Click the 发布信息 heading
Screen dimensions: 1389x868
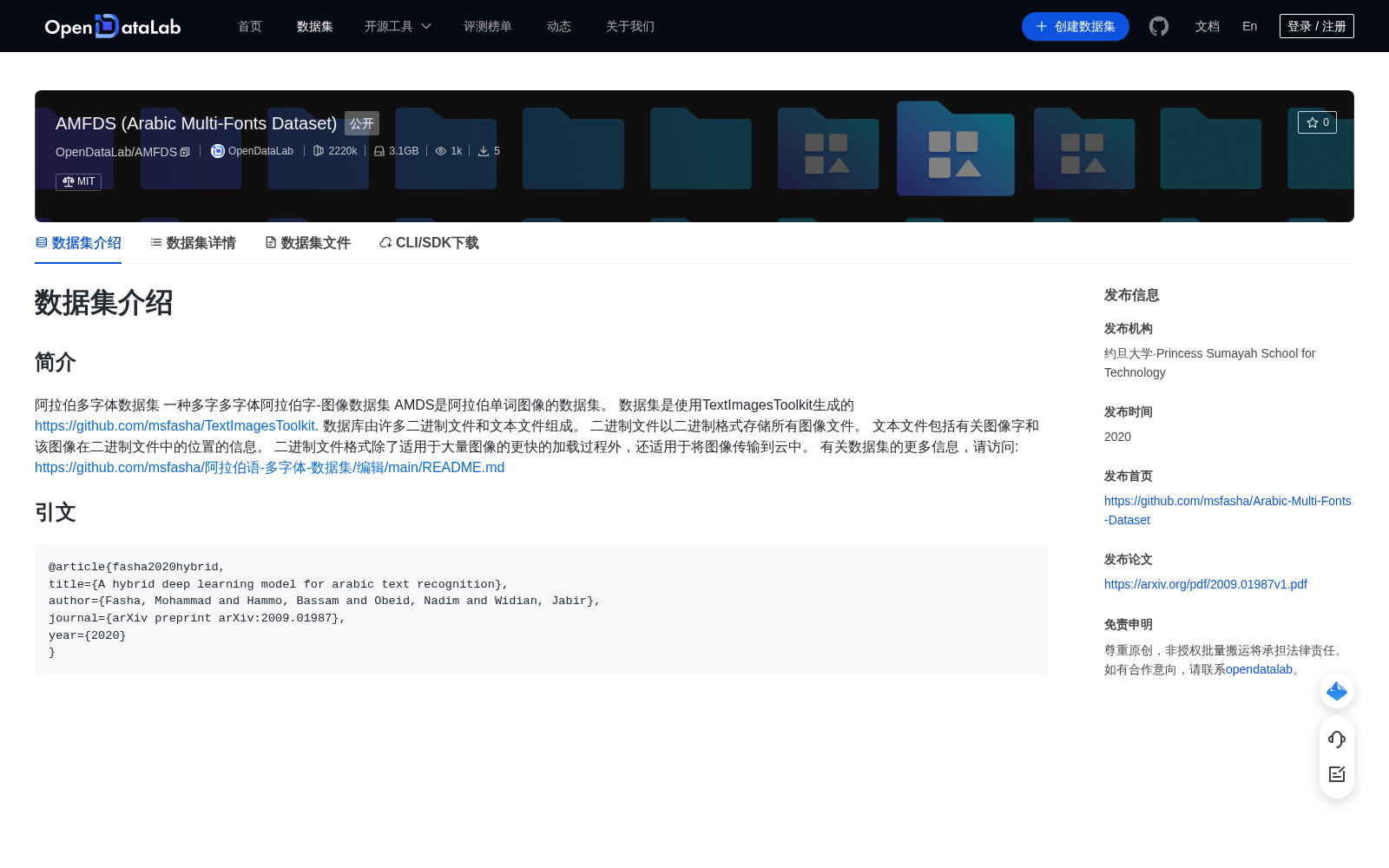[1132, 295]
